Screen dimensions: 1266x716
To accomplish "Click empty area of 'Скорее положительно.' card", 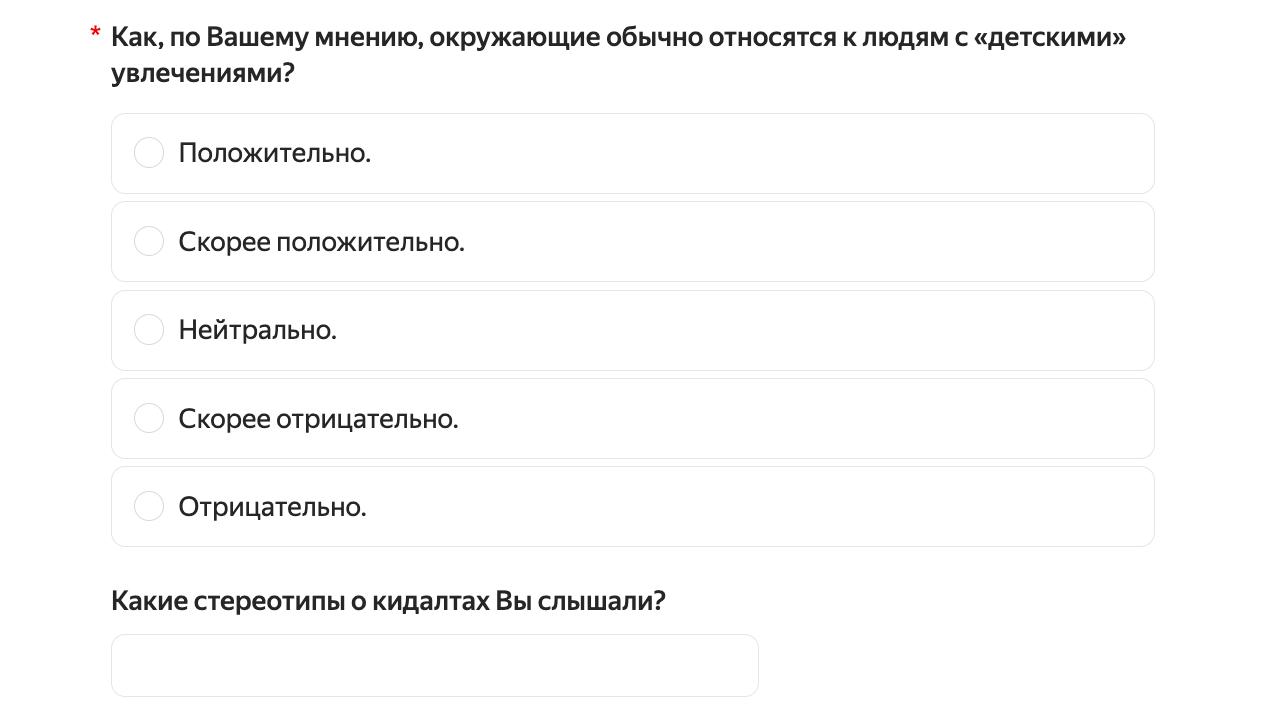I will tap(800, 242).
